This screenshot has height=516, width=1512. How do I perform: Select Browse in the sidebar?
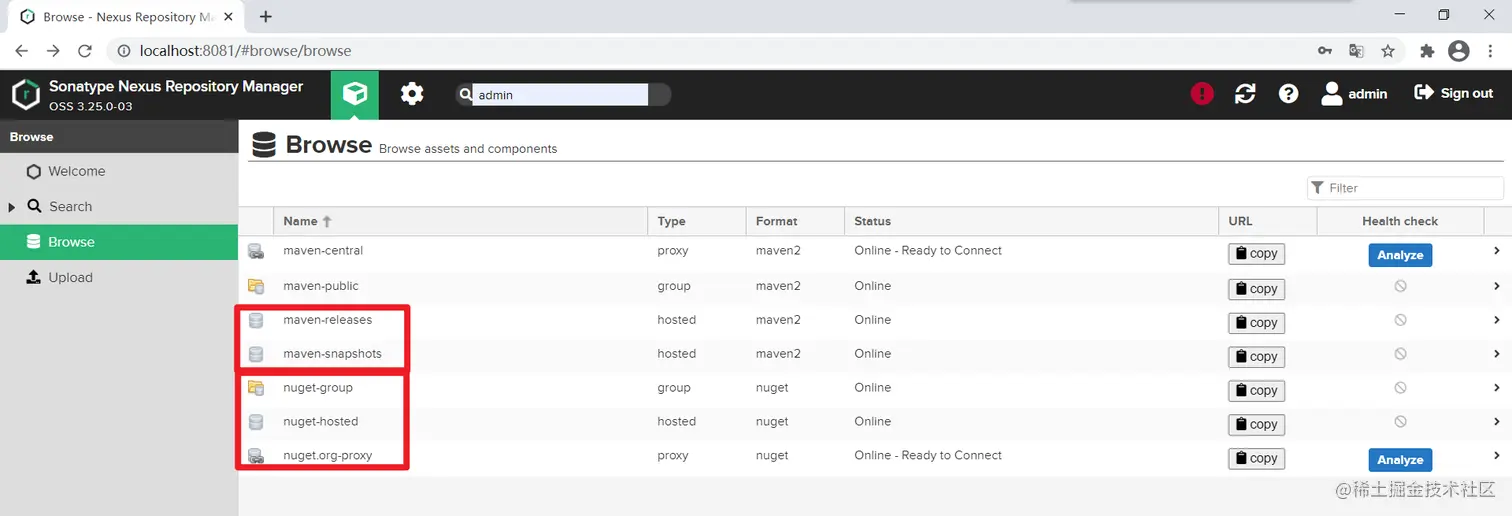tap(119, 242)
